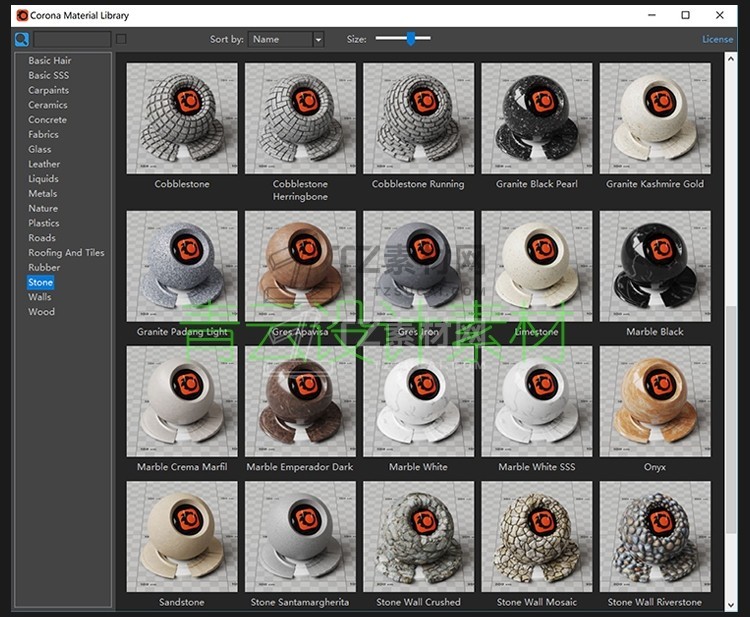This screenshot has width=750, height=617.
Task: Pick the Limestone material preview
Action: click(537, 266)
